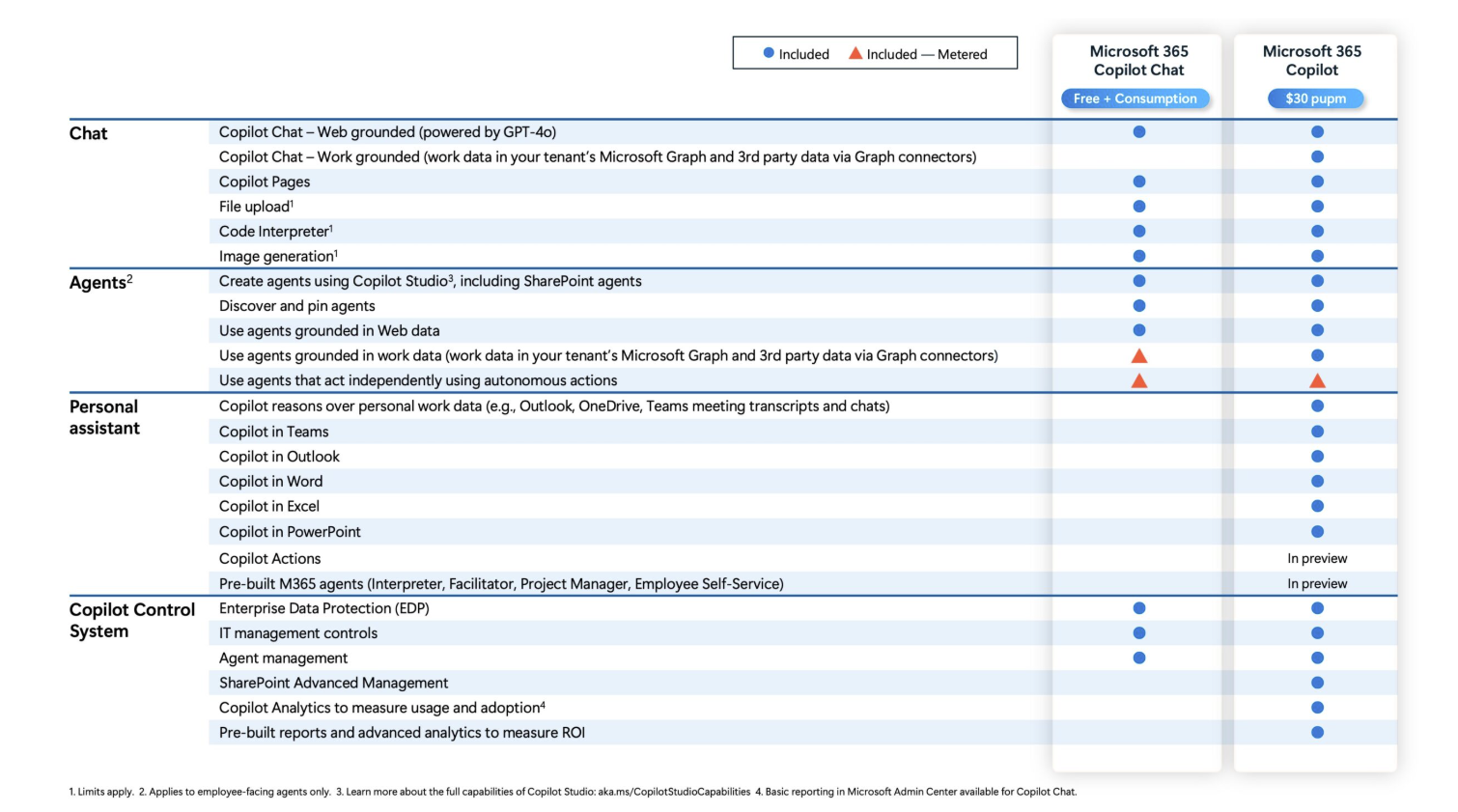Open the aka.ms/CopilotStudioCapabilities footnote link
This screenshot has width=1458, height=812.
click(x=673, y=792)
